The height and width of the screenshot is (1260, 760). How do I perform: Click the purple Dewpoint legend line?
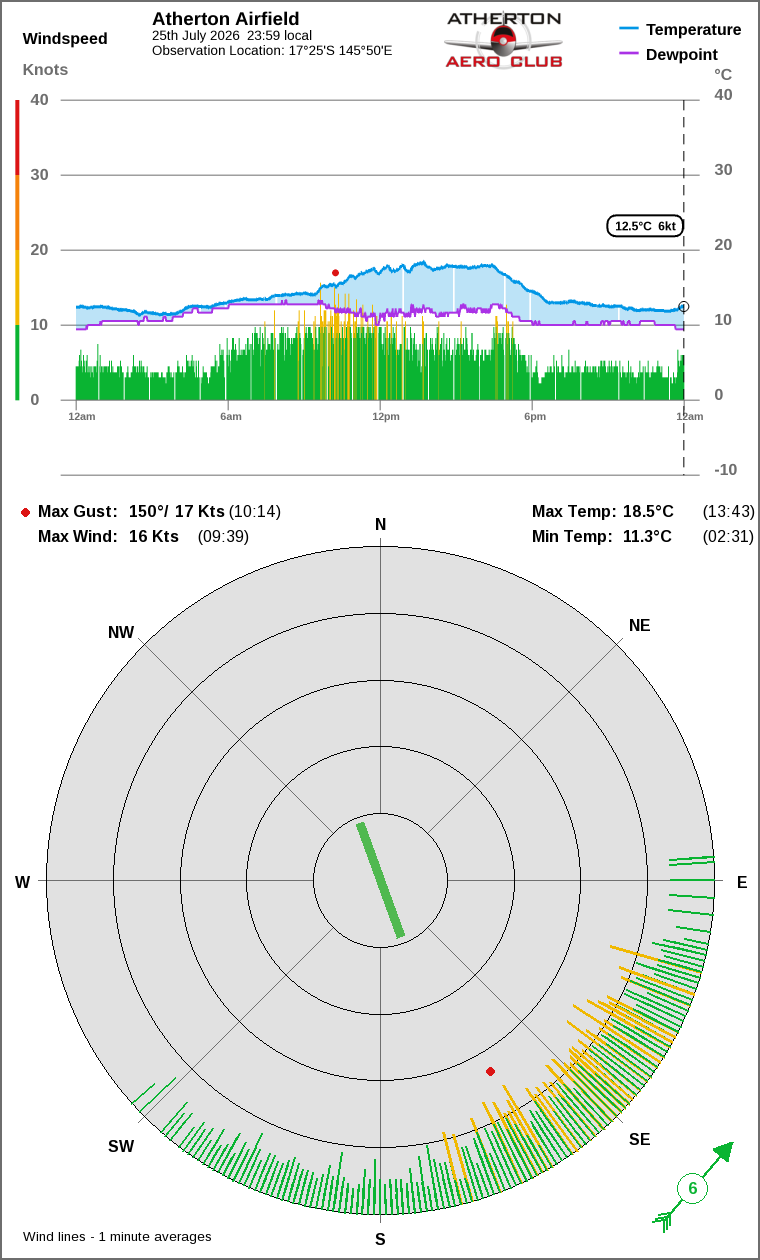click(x=629, y=54)
